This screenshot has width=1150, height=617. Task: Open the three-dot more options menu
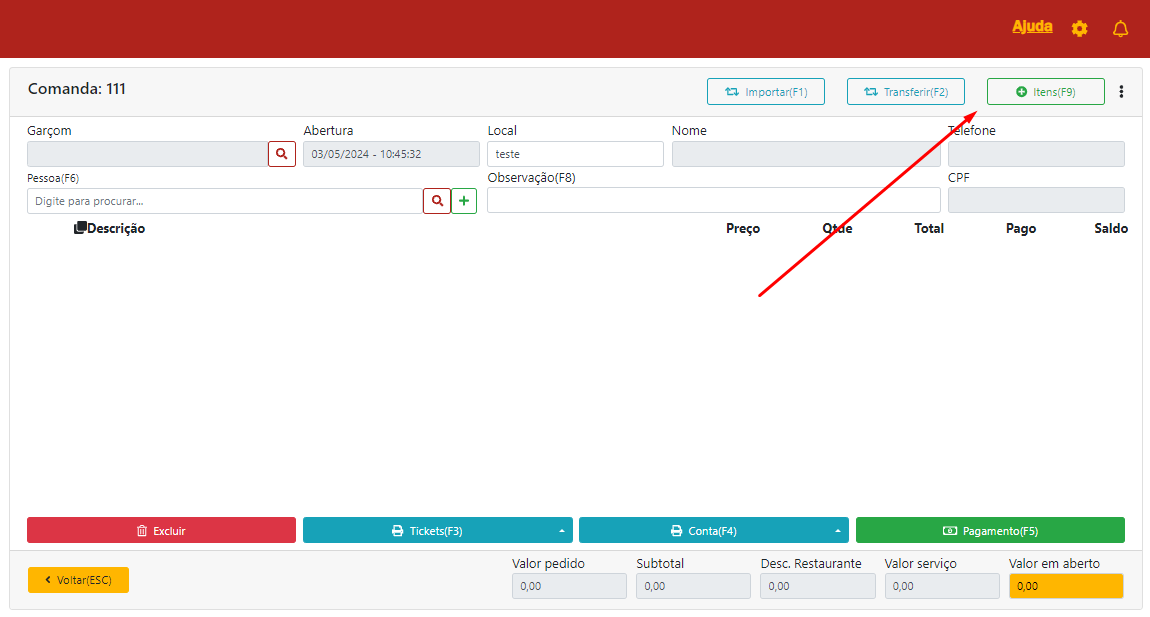1121,92
